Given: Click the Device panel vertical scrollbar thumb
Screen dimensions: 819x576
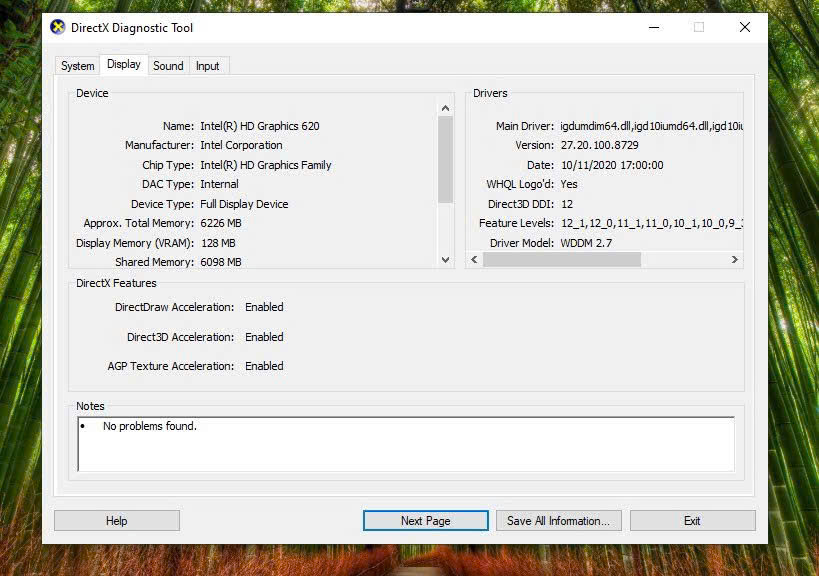Looking at the screenshot, I should coord(446,158).
